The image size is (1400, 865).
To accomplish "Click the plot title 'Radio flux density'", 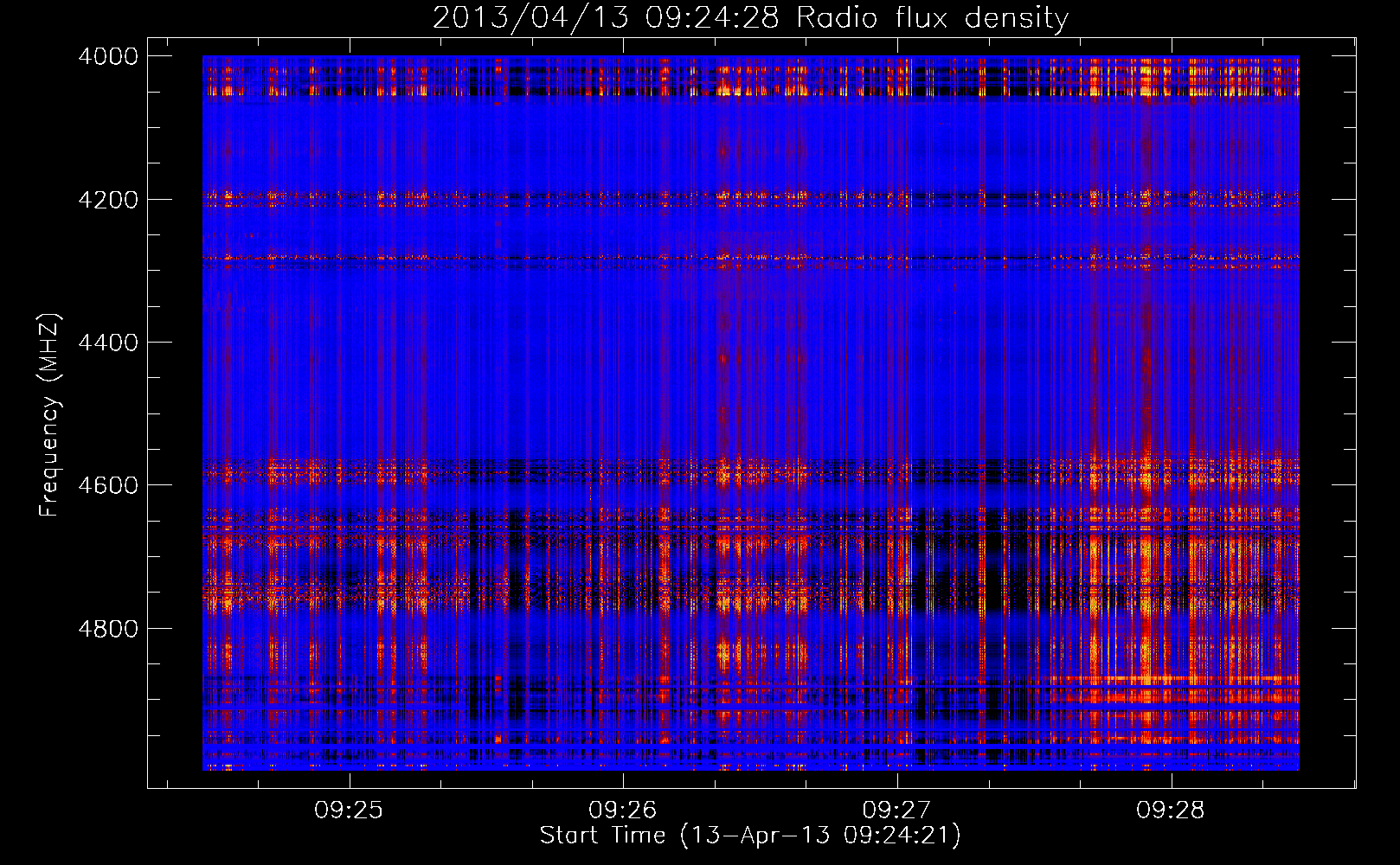I will pyautogui.click(x=933, y=18).
